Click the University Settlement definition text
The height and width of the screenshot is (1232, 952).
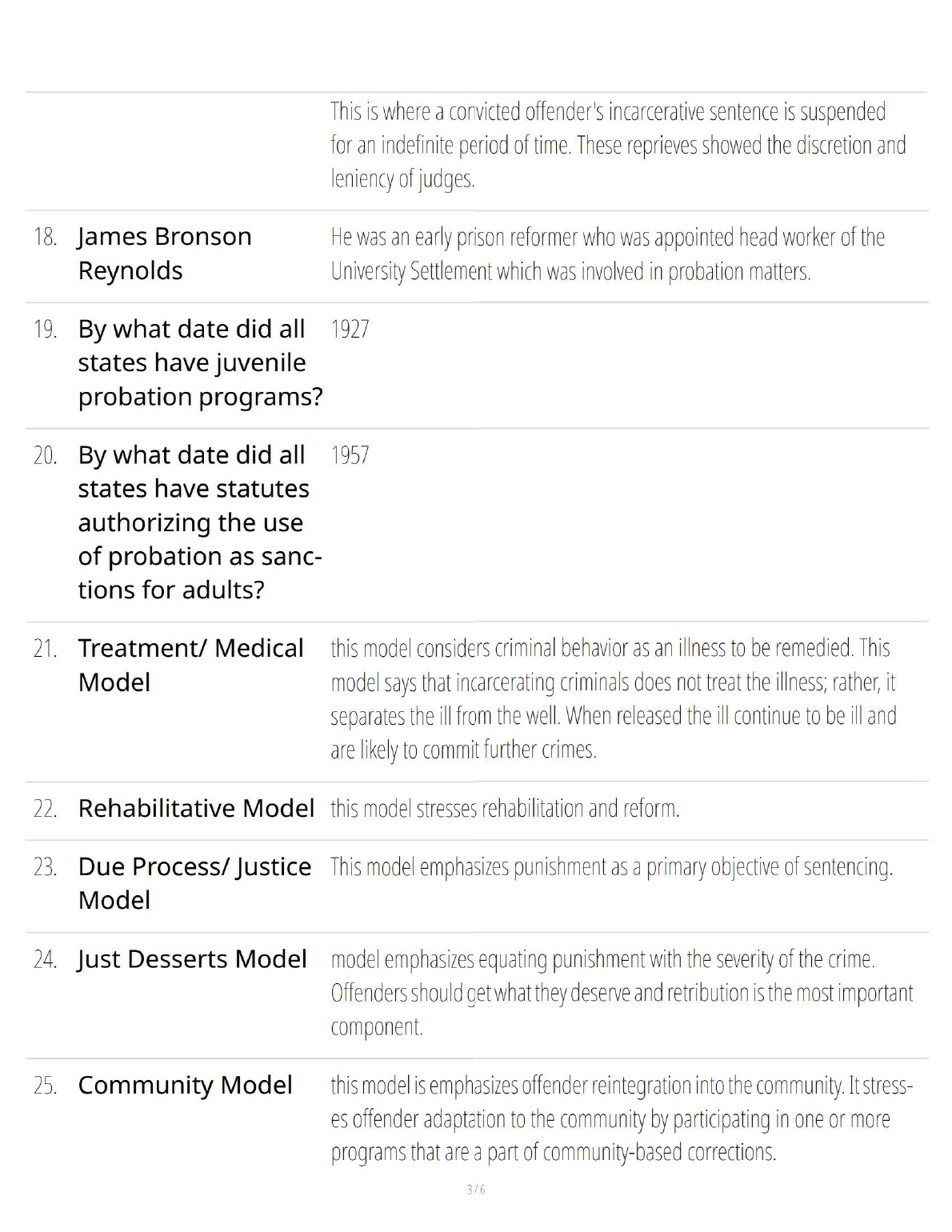pyautogui.click(x=607, y=254)
